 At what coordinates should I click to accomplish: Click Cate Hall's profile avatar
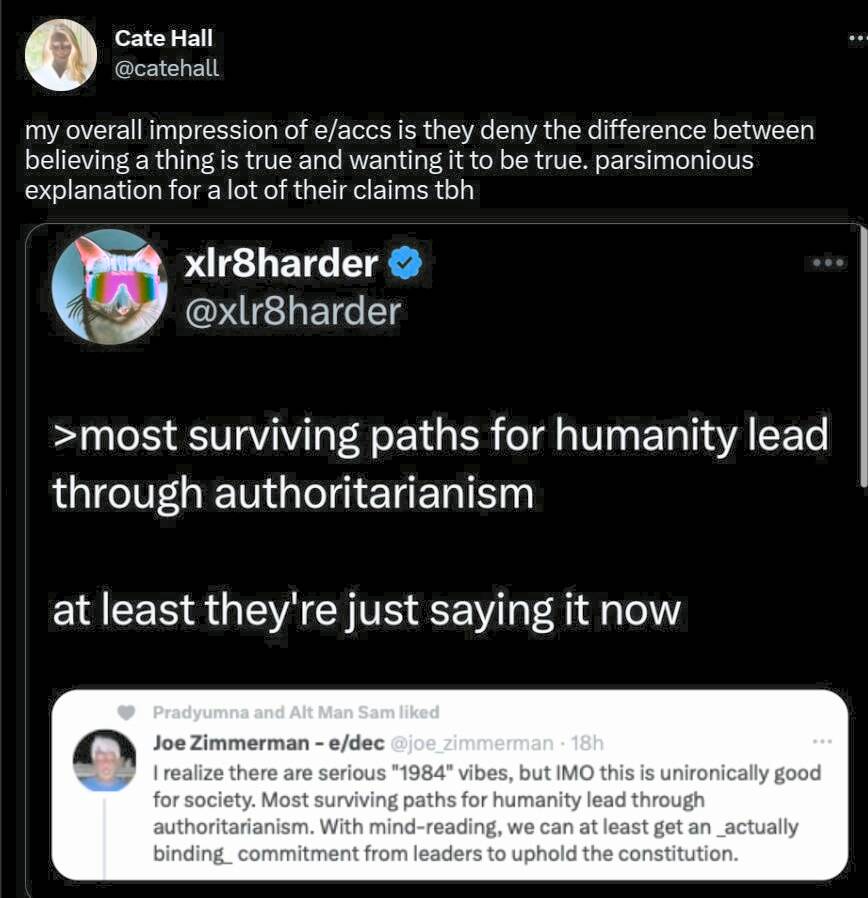click(x=60, y=54)
